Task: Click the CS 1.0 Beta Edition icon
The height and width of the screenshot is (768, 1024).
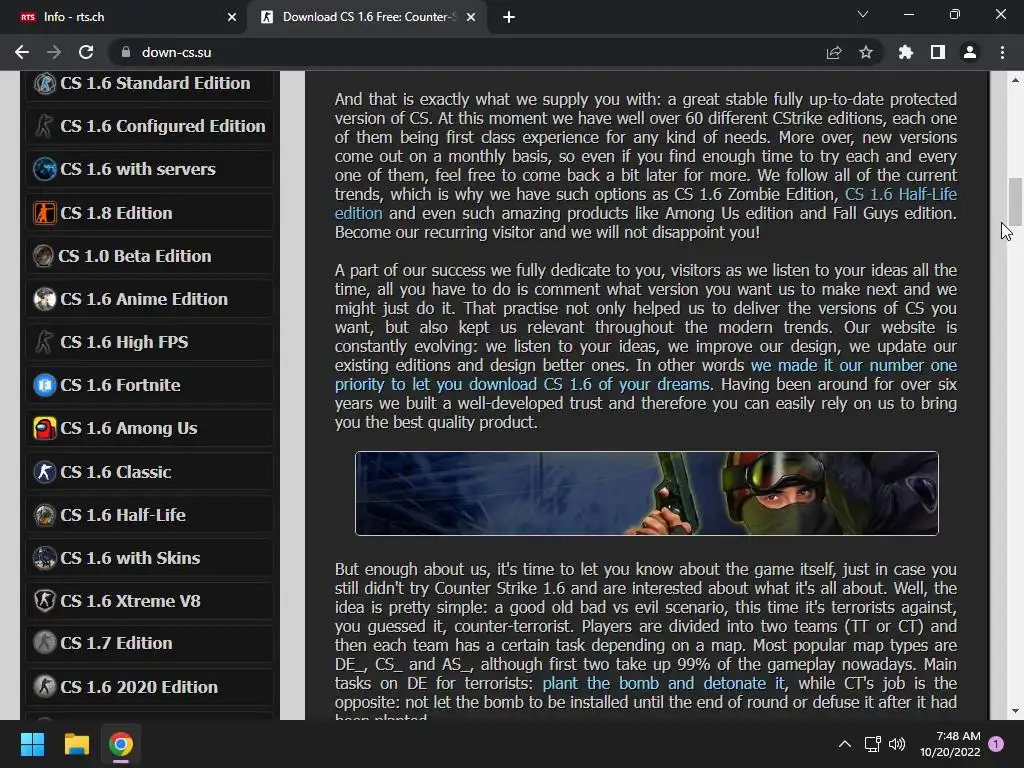Action: click(43, 256)
